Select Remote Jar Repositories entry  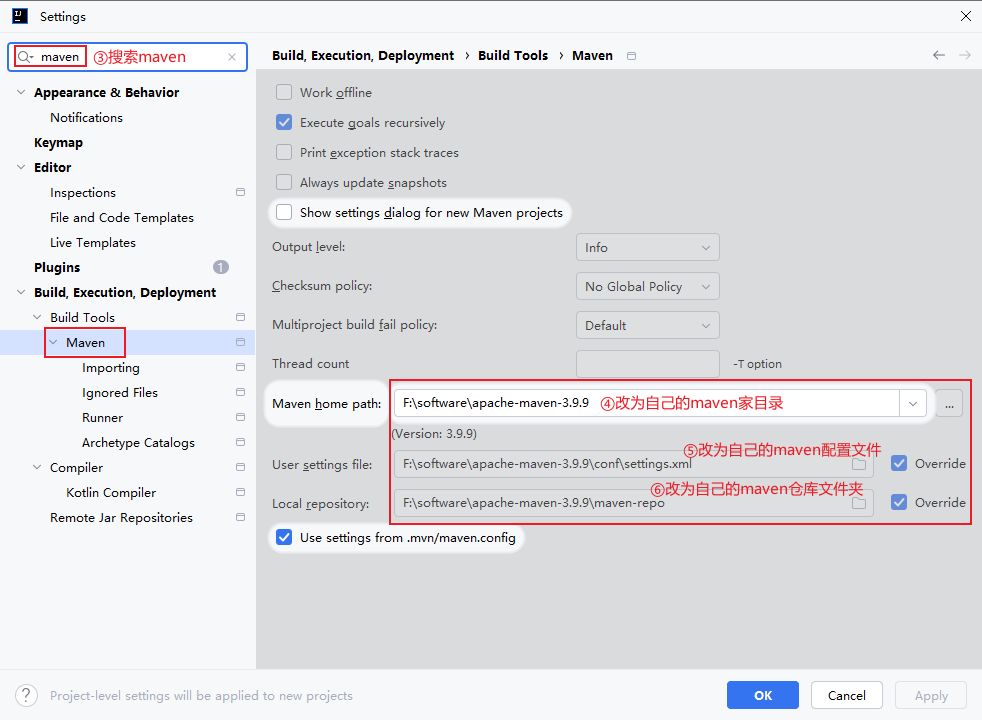tap(121, 518)
